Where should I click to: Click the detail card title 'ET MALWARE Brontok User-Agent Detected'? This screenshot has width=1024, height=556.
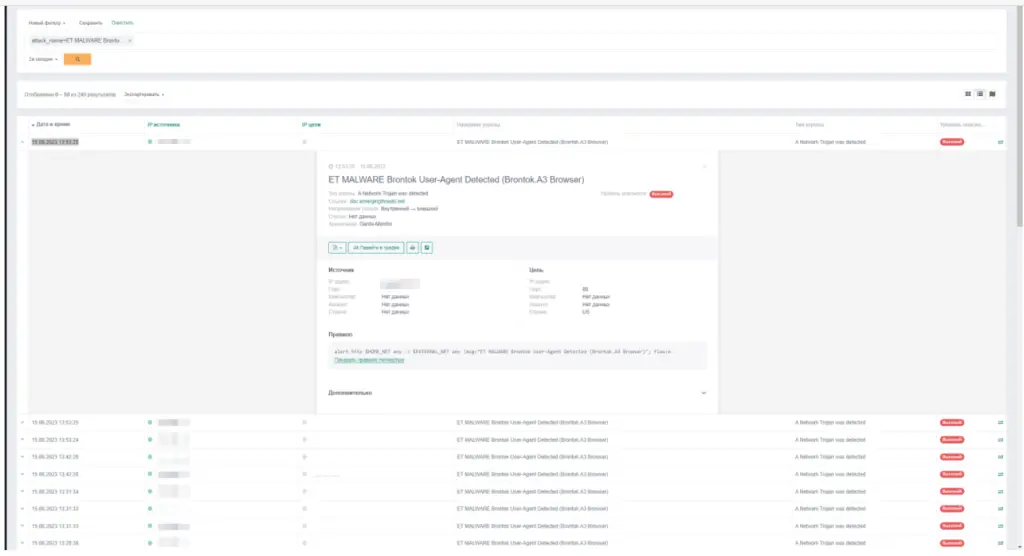tap(456, 180)
